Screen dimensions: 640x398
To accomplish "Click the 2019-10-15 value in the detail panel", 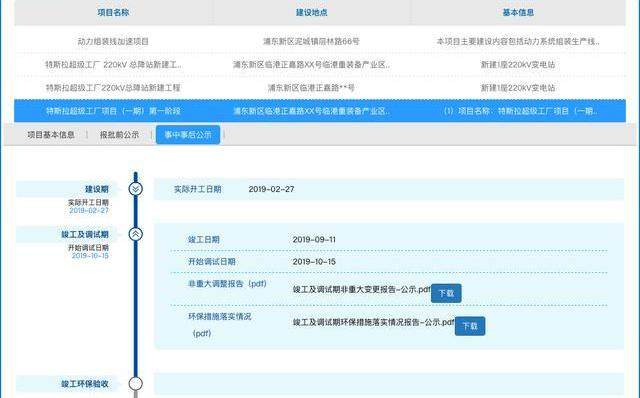I will 314,262.
